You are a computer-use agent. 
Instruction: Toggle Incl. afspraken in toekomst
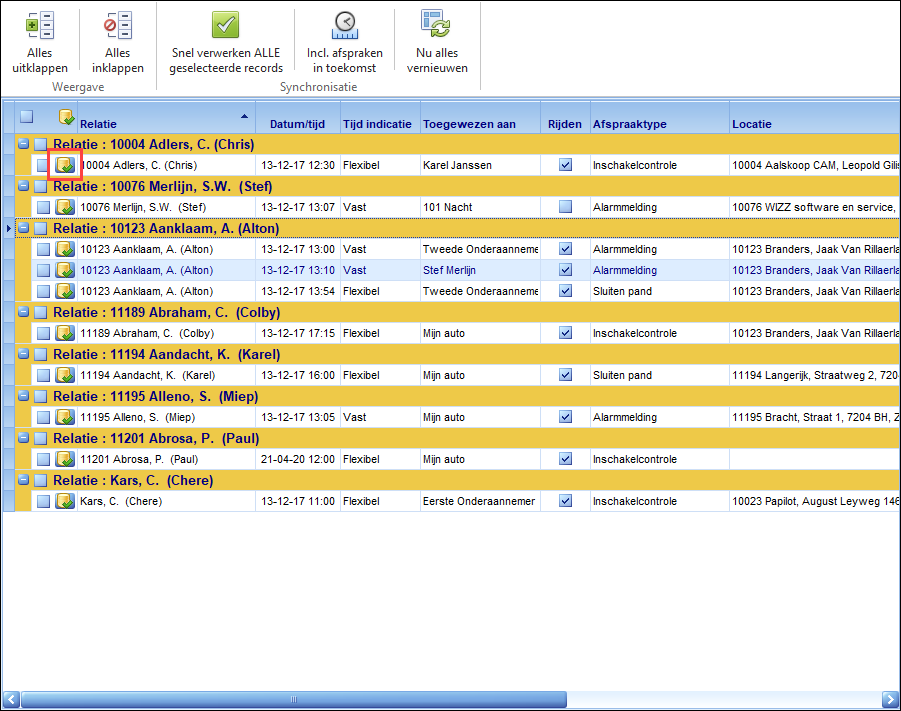345,43
